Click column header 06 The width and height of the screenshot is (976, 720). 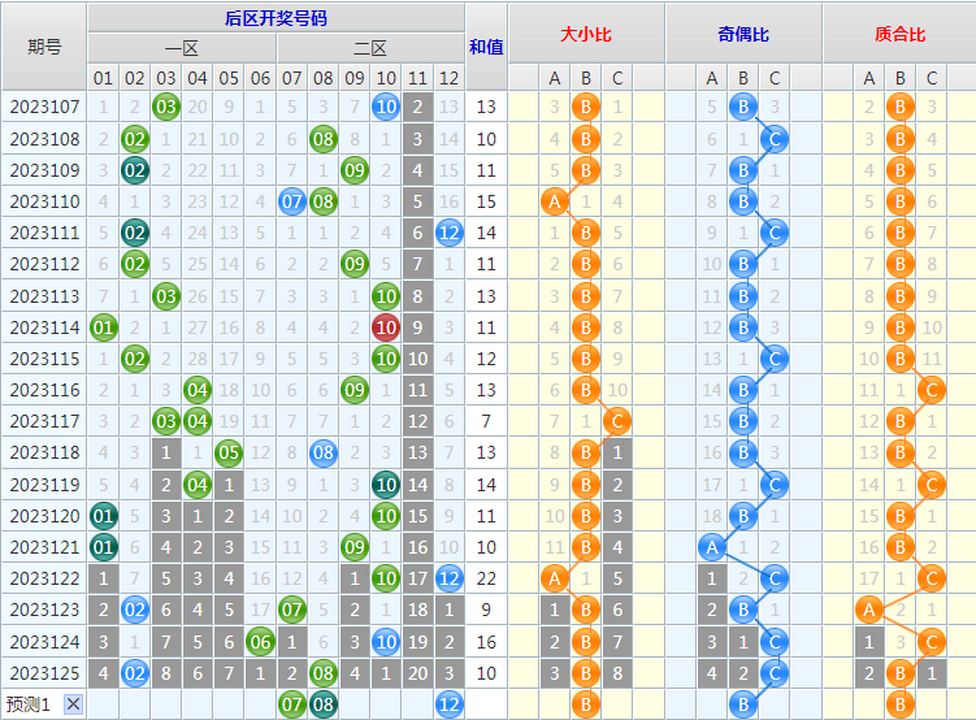pyautogui.click(x=260, y=78)
